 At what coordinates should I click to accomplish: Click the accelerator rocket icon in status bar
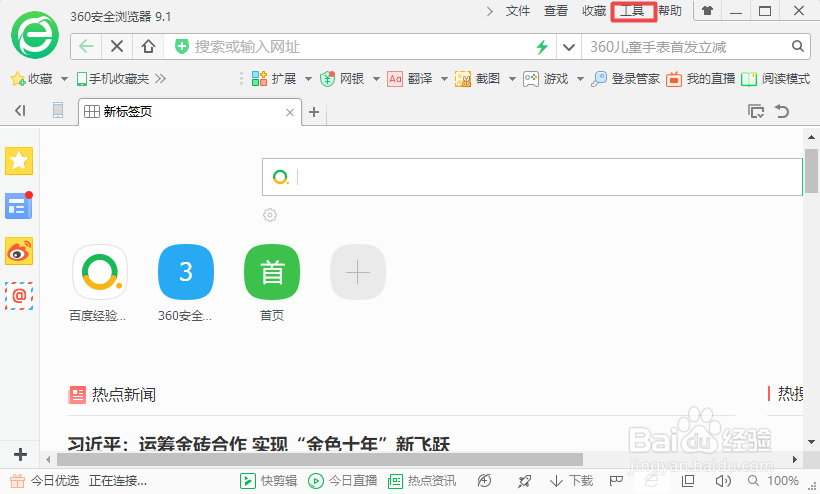pyautogui.click(x=524, y=480)
